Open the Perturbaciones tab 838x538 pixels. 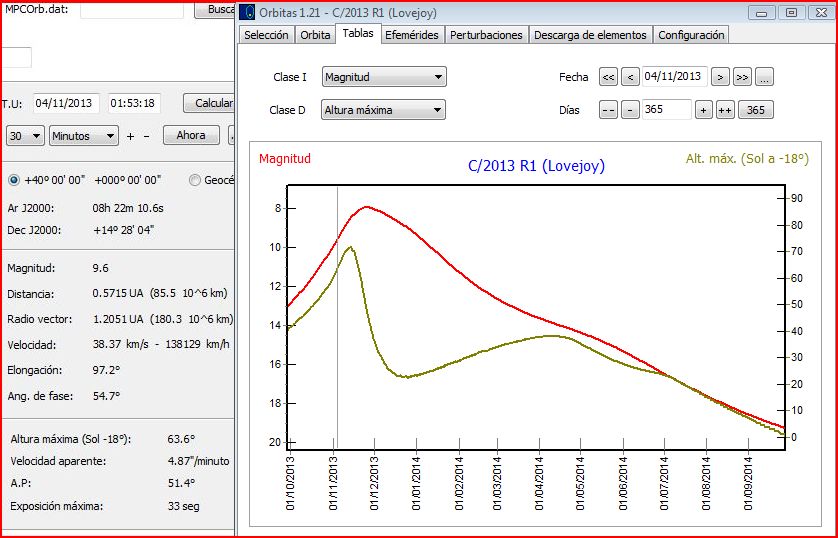pos(486,34)
